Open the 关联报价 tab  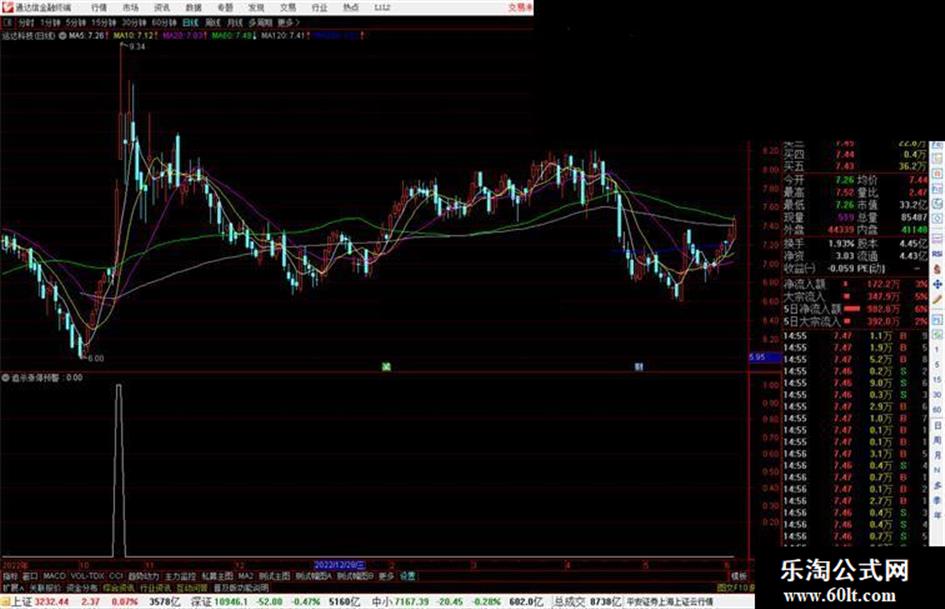(x=45, y=587)
